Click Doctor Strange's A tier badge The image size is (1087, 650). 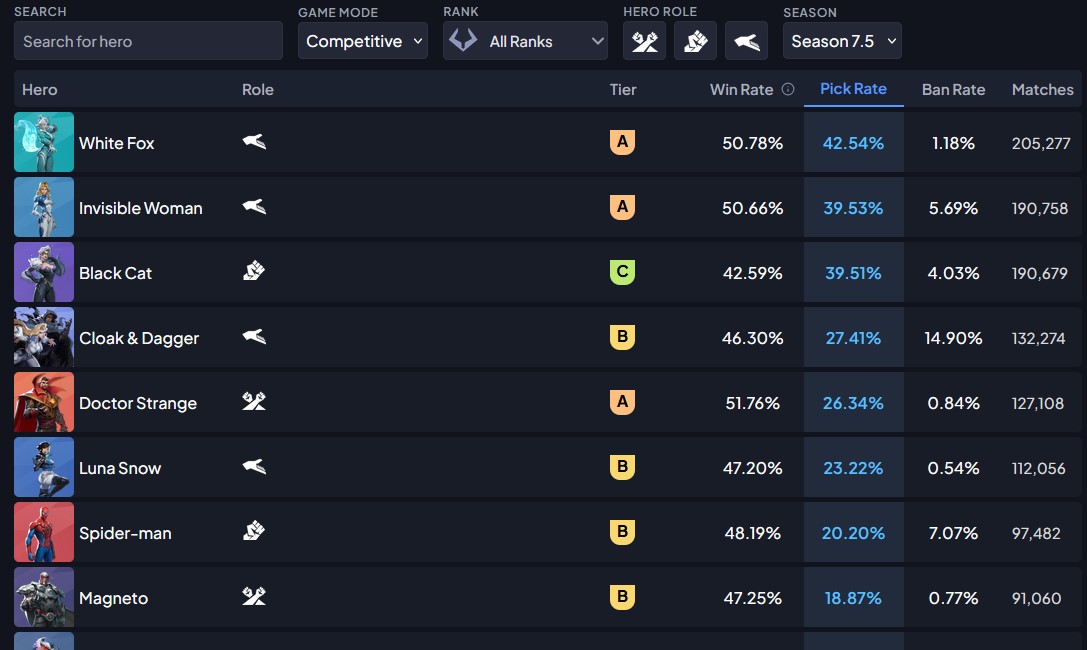point(622,402)
